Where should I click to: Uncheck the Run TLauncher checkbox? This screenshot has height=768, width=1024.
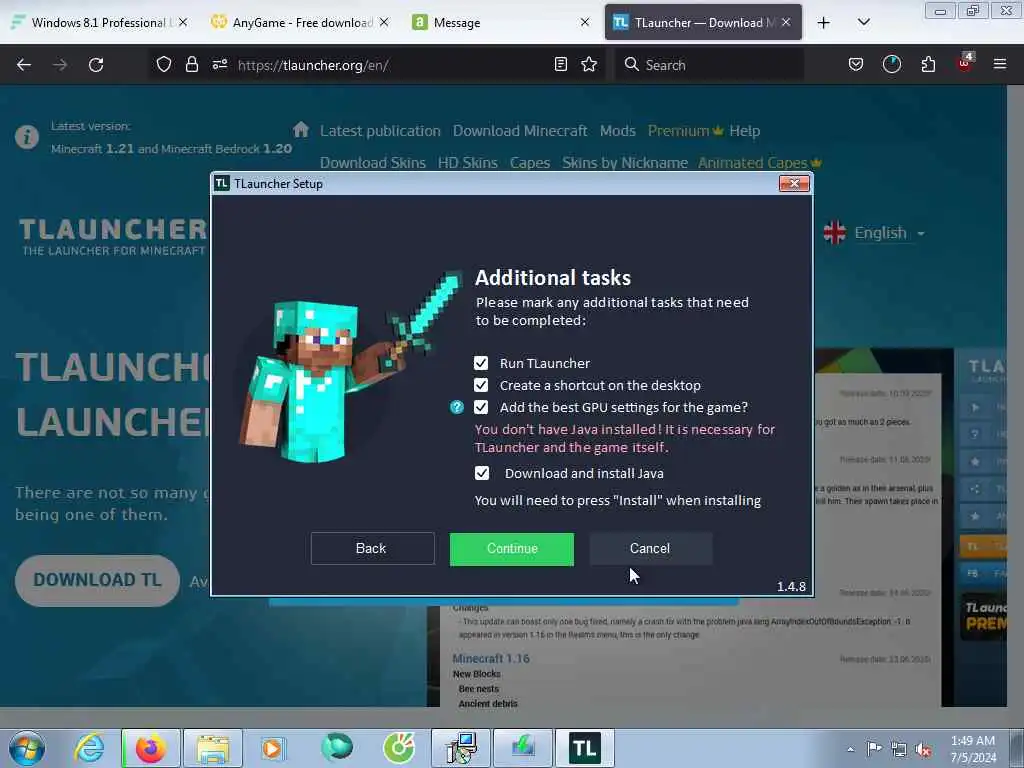click(x=481, y=363)
